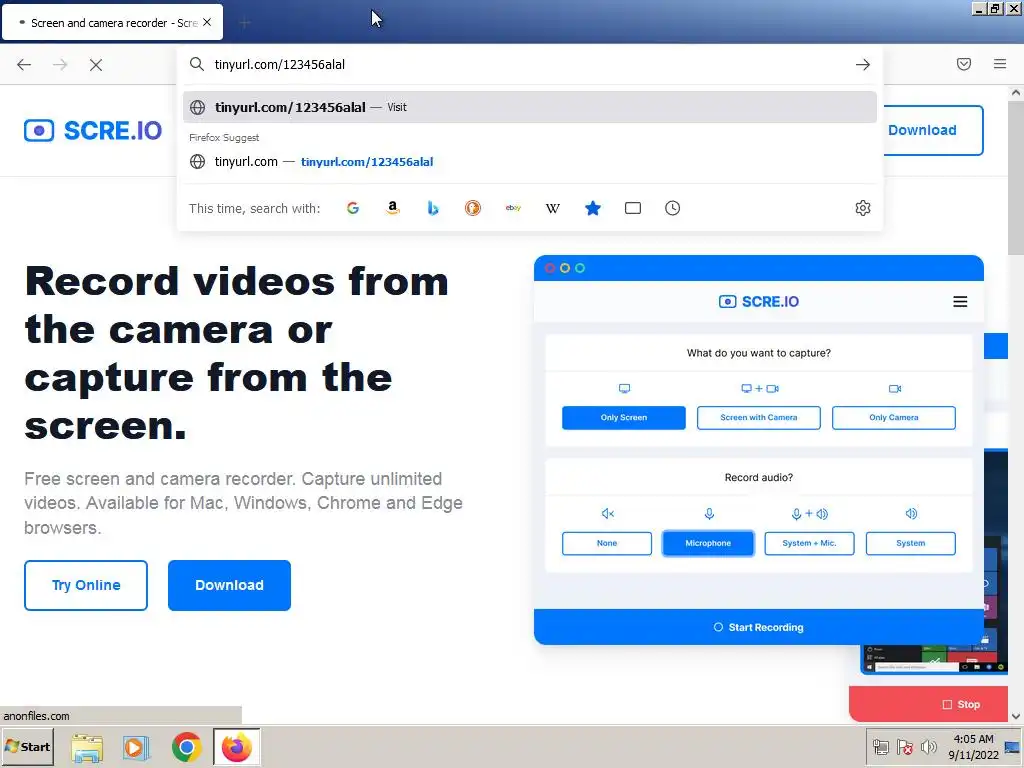Search open tabs using the tab icon

tap(633, 208)
